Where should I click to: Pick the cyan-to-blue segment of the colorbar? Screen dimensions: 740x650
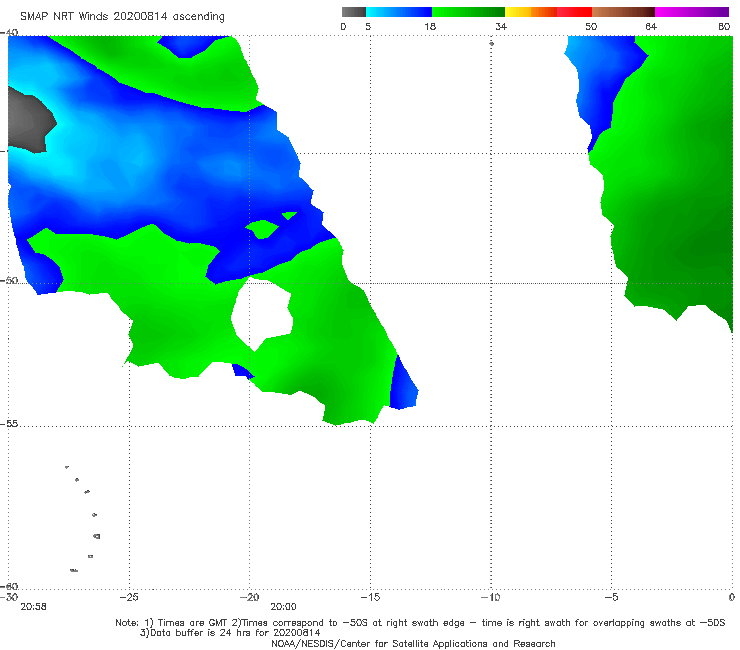tap(399, 12)
